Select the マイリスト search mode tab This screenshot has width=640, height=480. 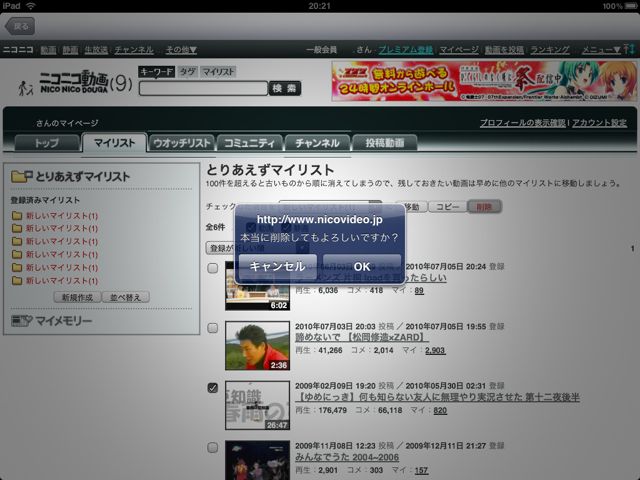click(x=218, y=72)
